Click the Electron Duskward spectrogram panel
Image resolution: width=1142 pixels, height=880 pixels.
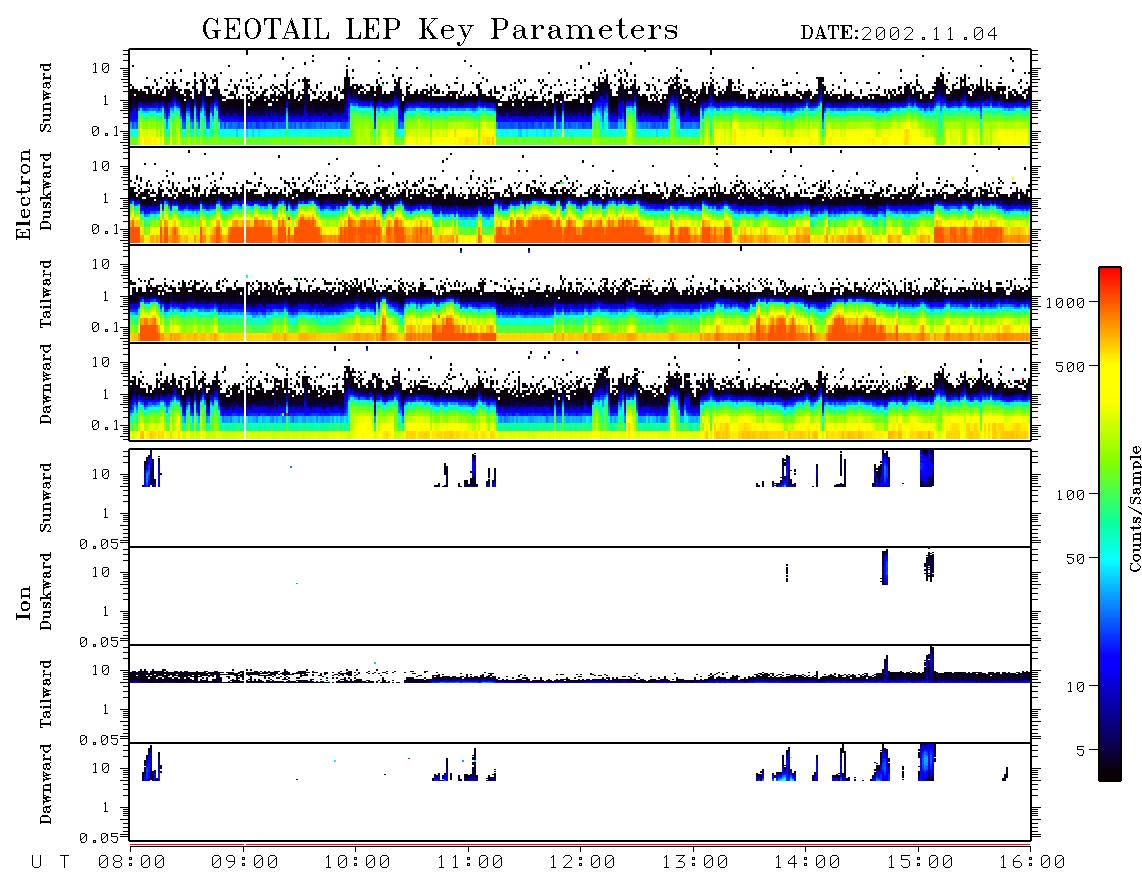[x=580, y=195]
